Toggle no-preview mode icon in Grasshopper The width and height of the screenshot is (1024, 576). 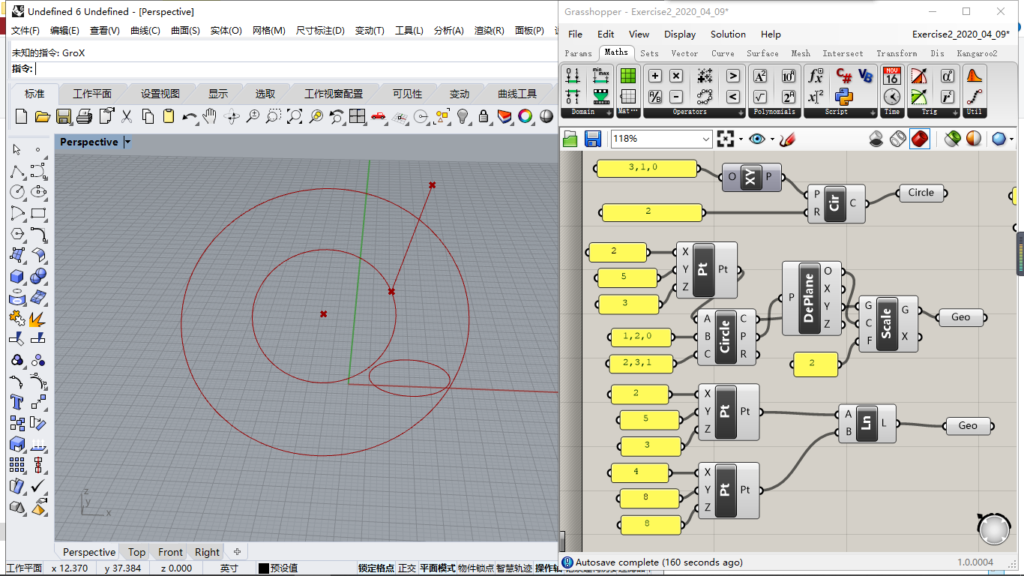click(x=876, y=138)
